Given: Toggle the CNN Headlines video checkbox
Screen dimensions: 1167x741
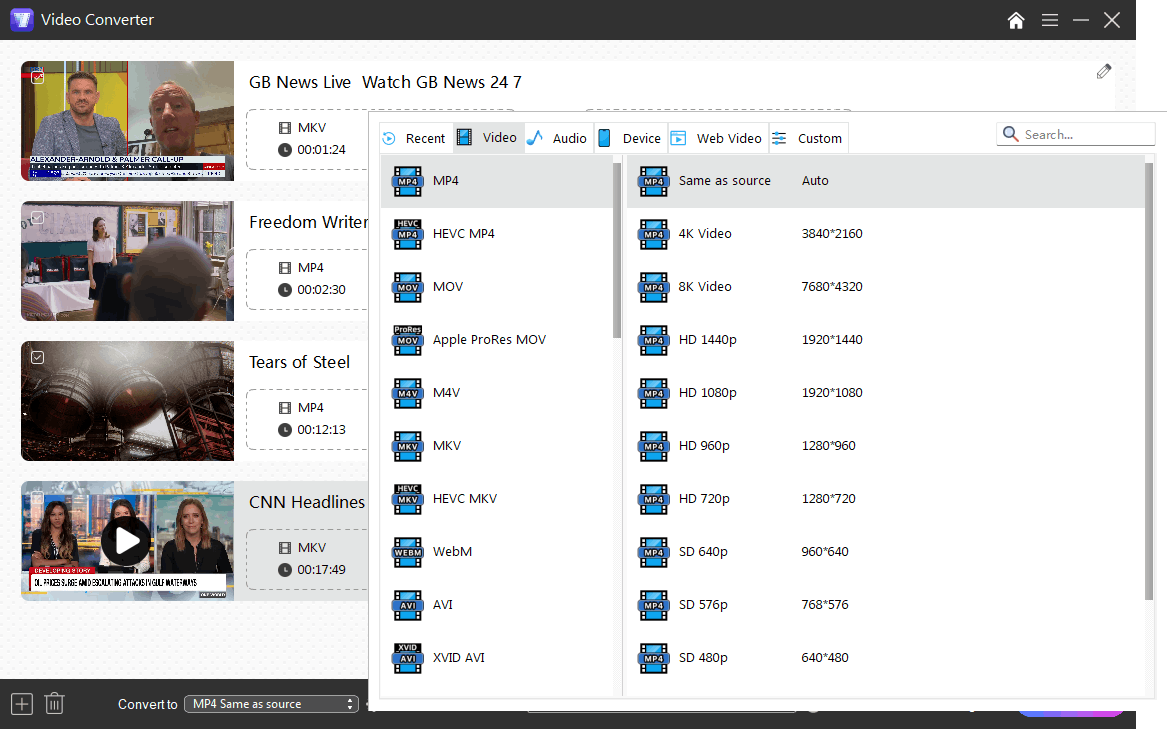Looking at the screenshot, I should point(37,497).
